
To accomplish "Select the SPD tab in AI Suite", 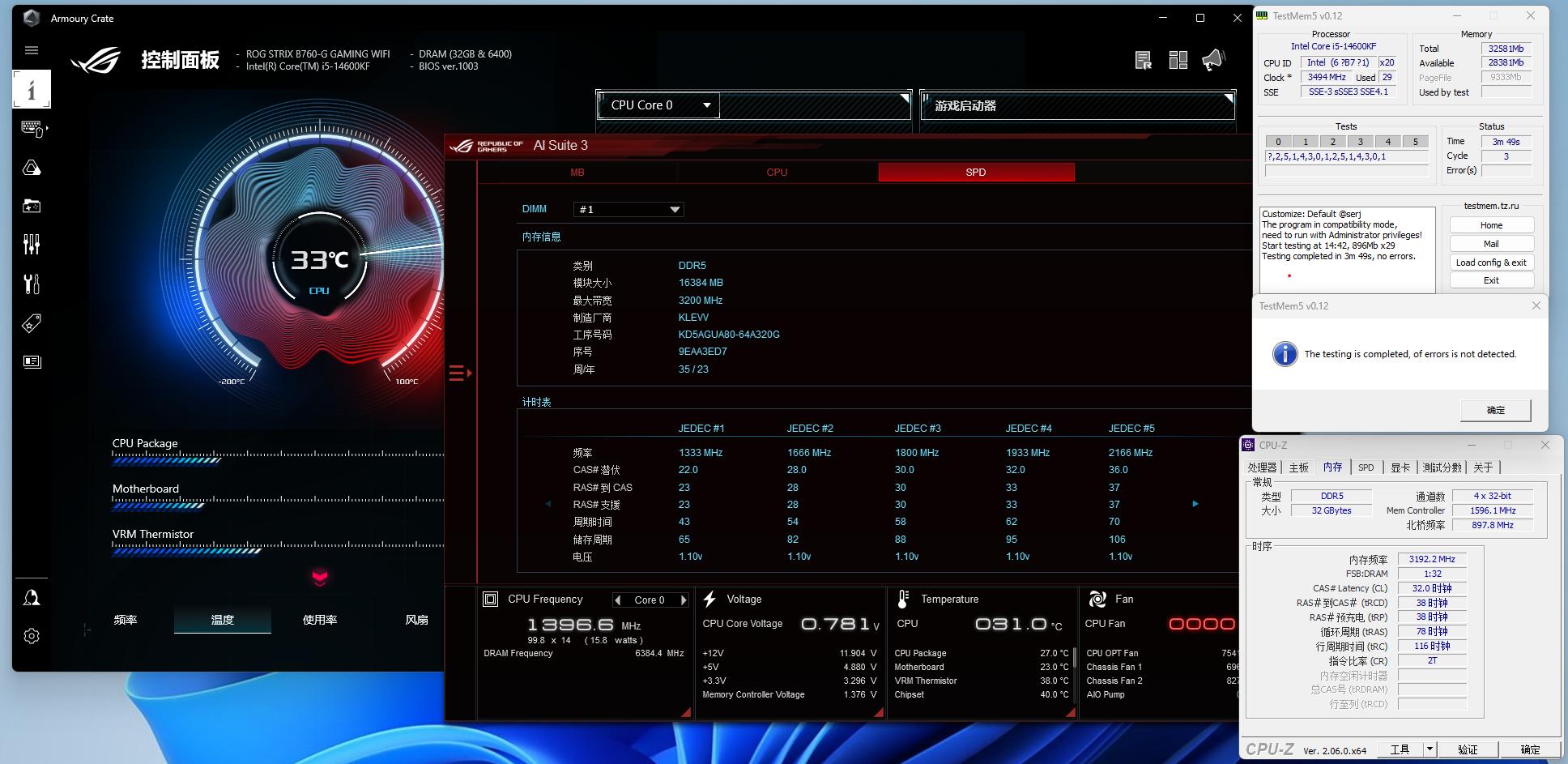I will 976,172.
